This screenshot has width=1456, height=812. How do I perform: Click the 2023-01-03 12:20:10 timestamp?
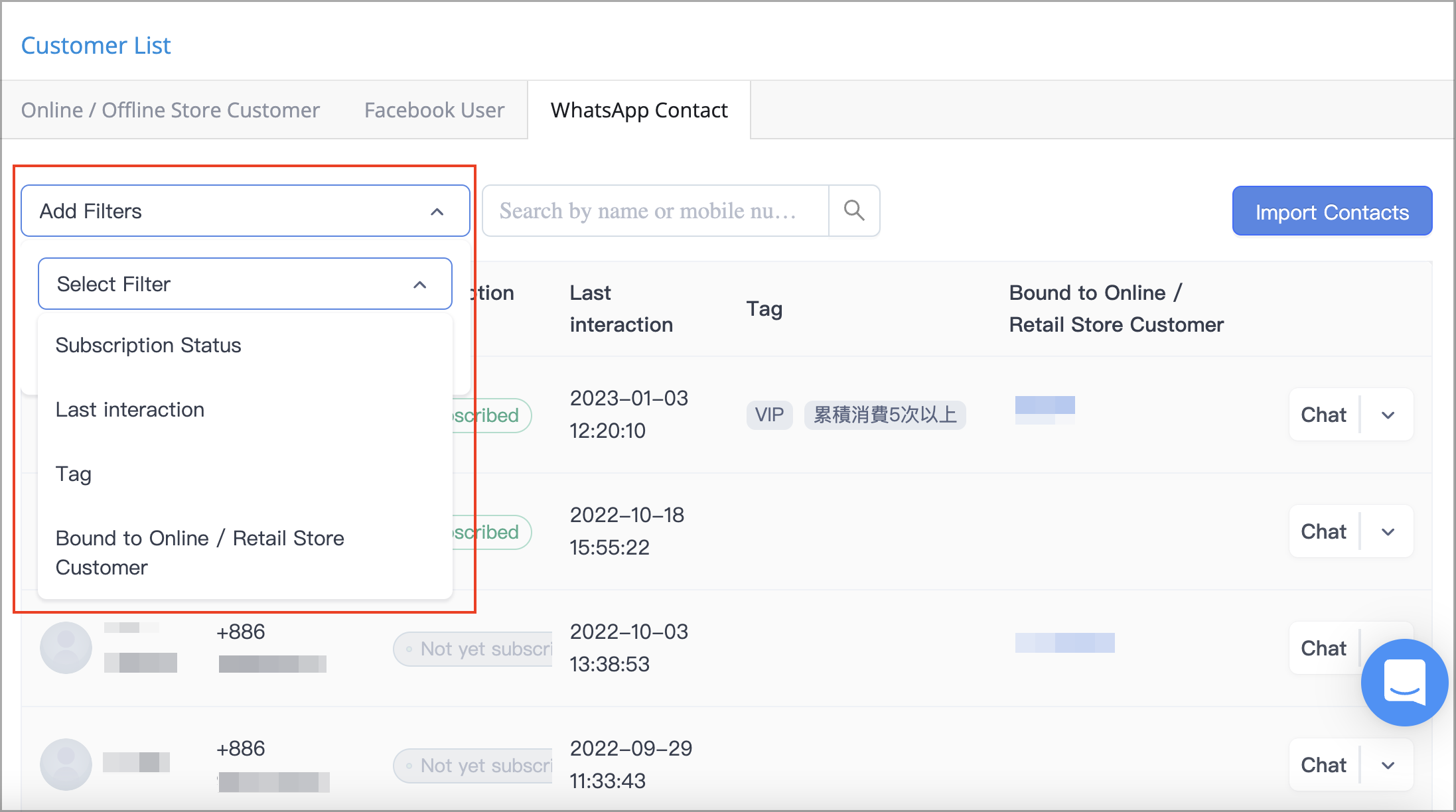(x=629, y=415)
